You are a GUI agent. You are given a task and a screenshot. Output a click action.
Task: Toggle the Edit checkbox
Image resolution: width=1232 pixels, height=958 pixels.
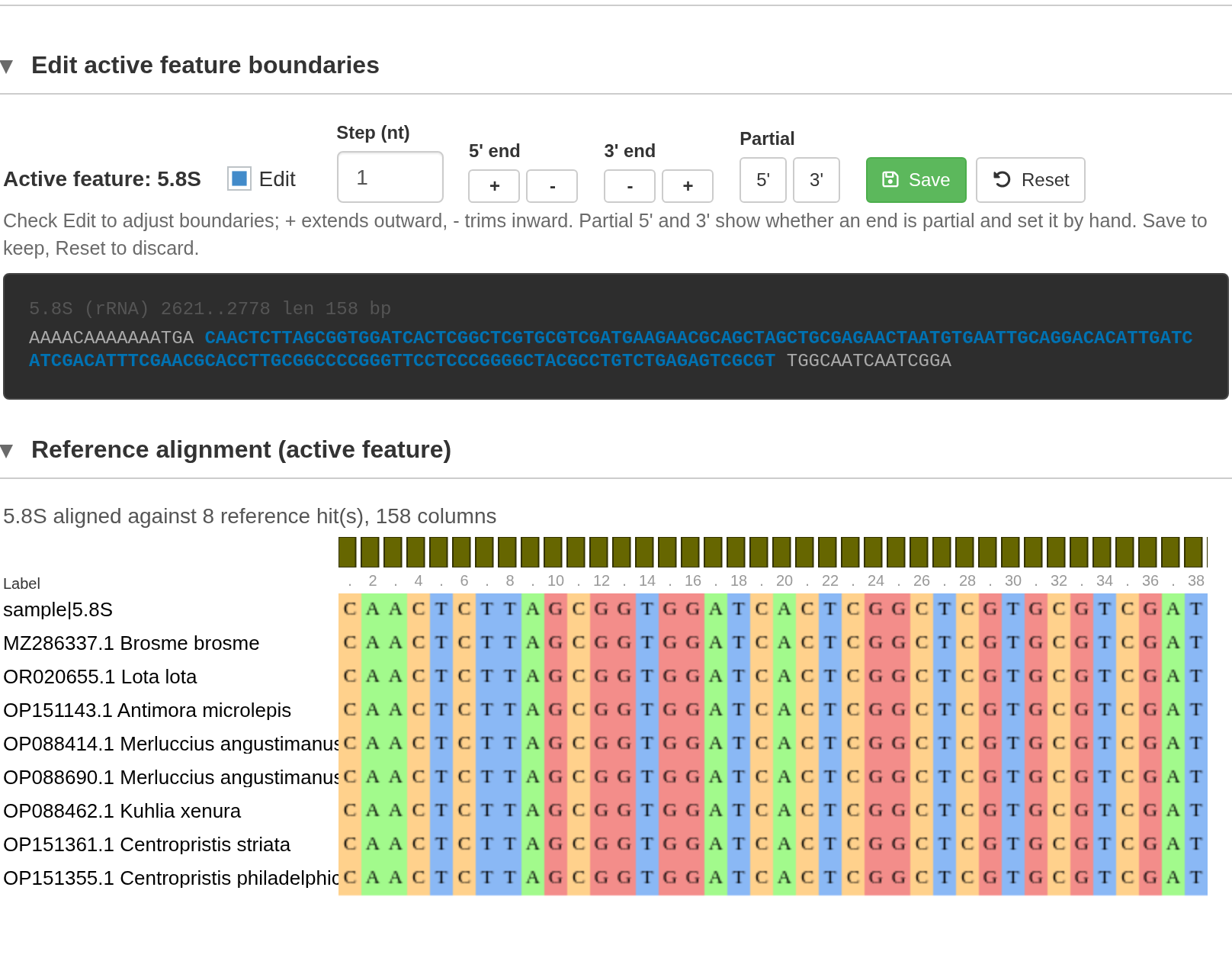239,178
